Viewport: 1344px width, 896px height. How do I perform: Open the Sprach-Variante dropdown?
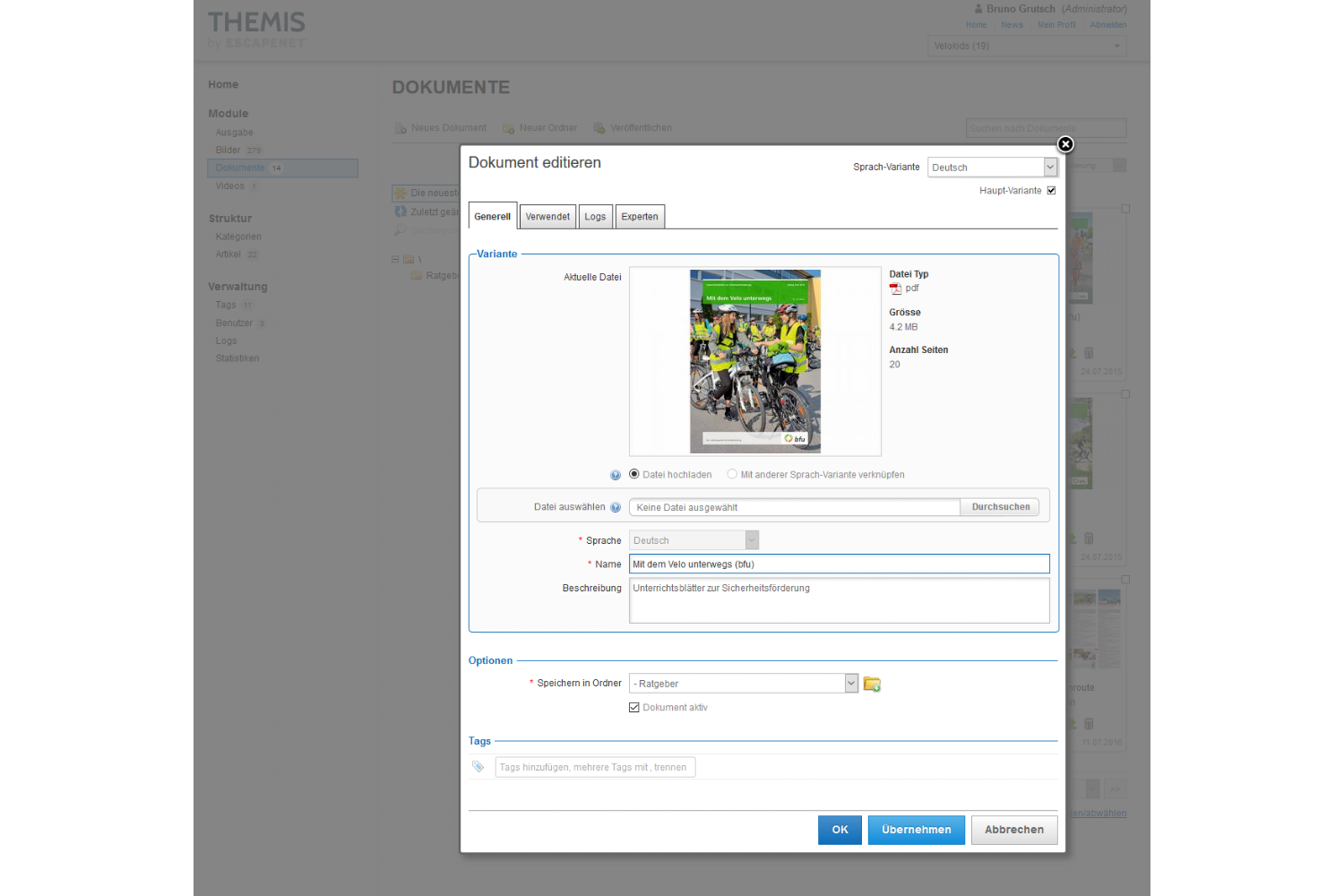tap(992, 168)
